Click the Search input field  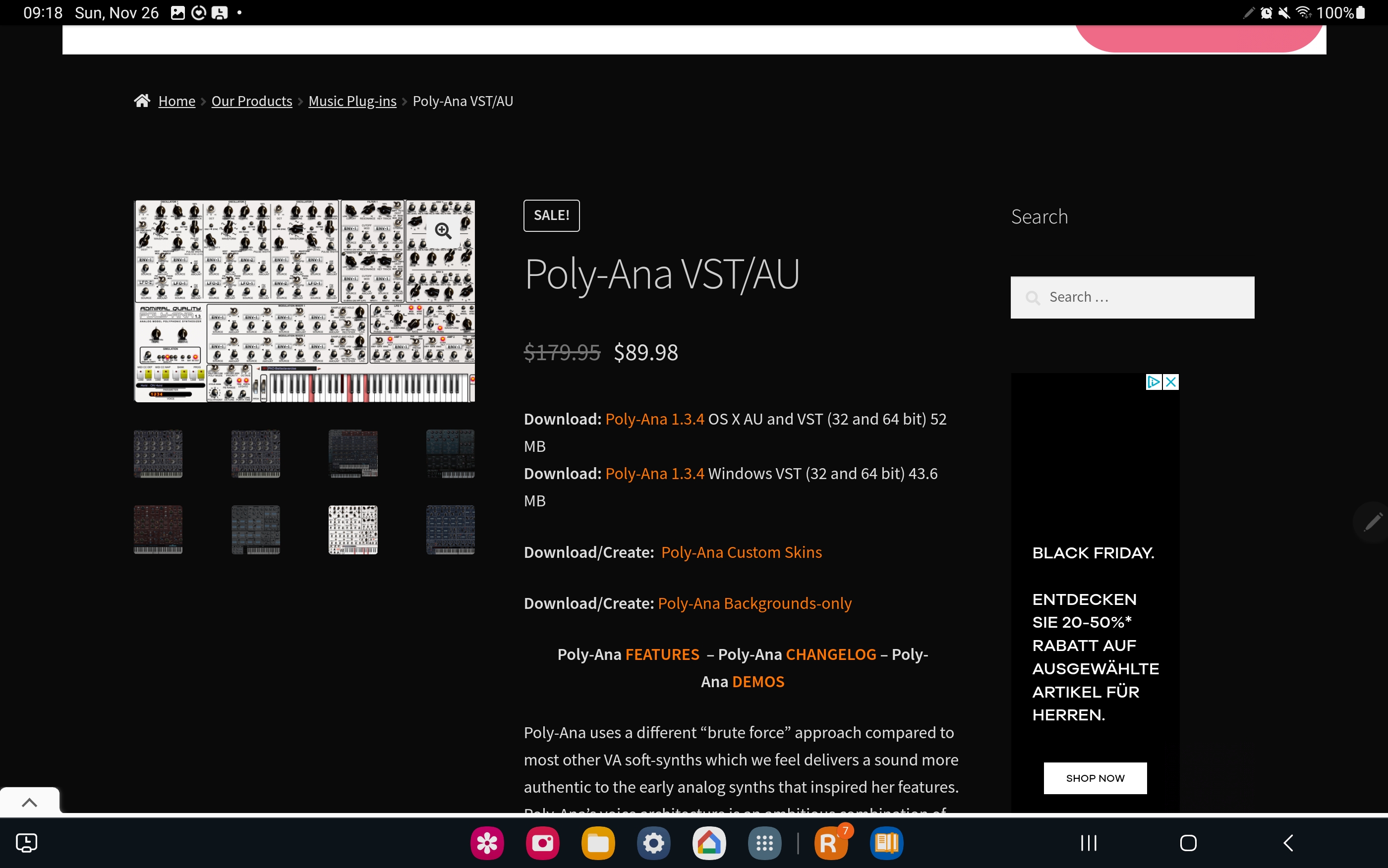pos(1132,297)
